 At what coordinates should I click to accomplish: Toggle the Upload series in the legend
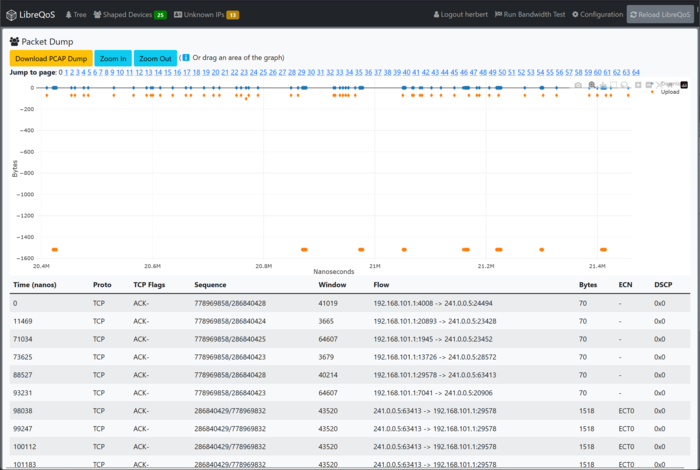pyautogui.click(x=670, y=92)
